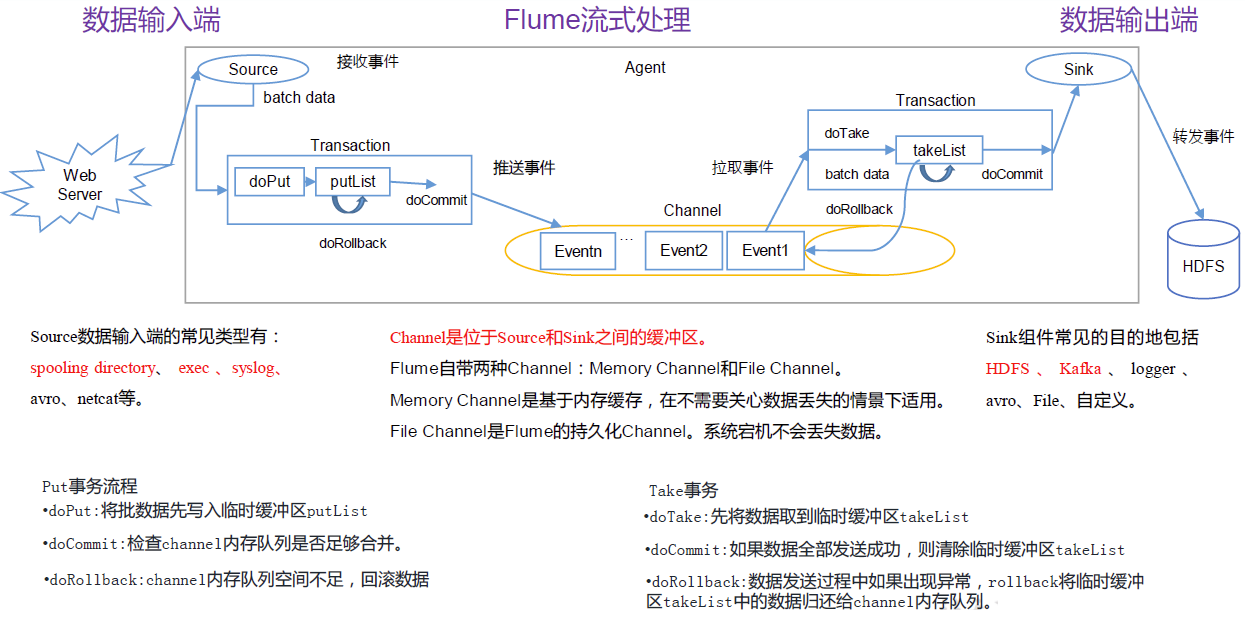Click "doCommit" label right of putList

436,200
